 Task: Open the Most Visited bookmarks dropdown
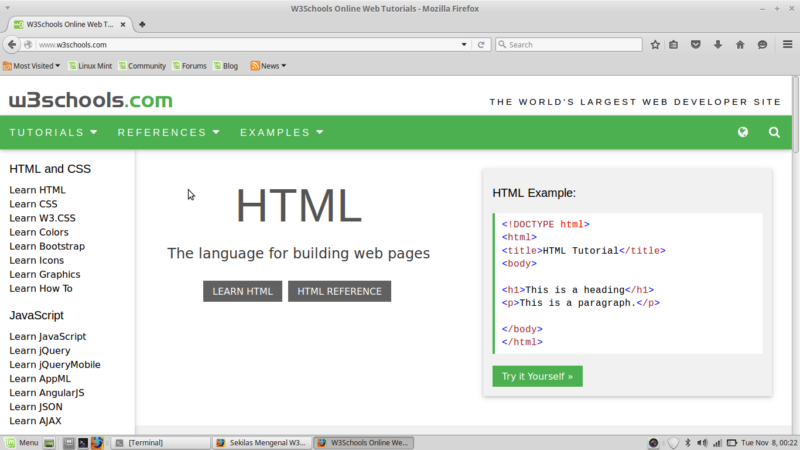tap(32, 66)
